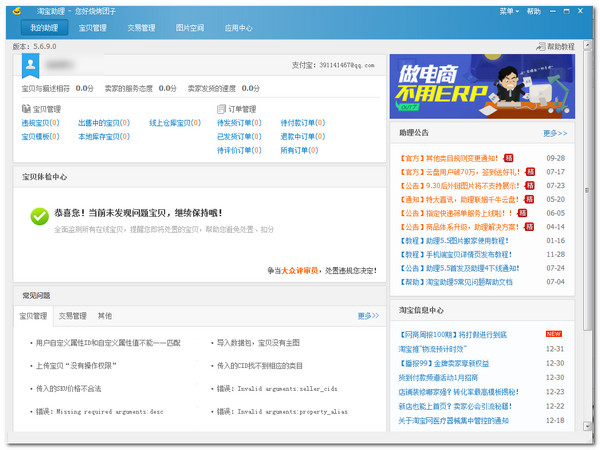Open FAQ 导入数据包，宝贝没有主图
This screenshot has height=450, width=600.
(258, 343)
